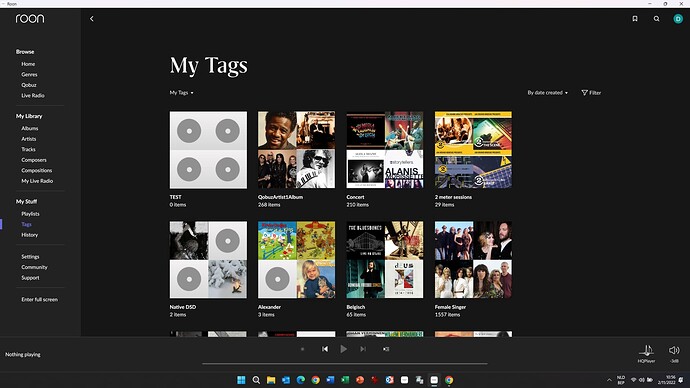The image size is (690, 388).
Task: Open the Windows Start menu
Action: coord(241,380)
